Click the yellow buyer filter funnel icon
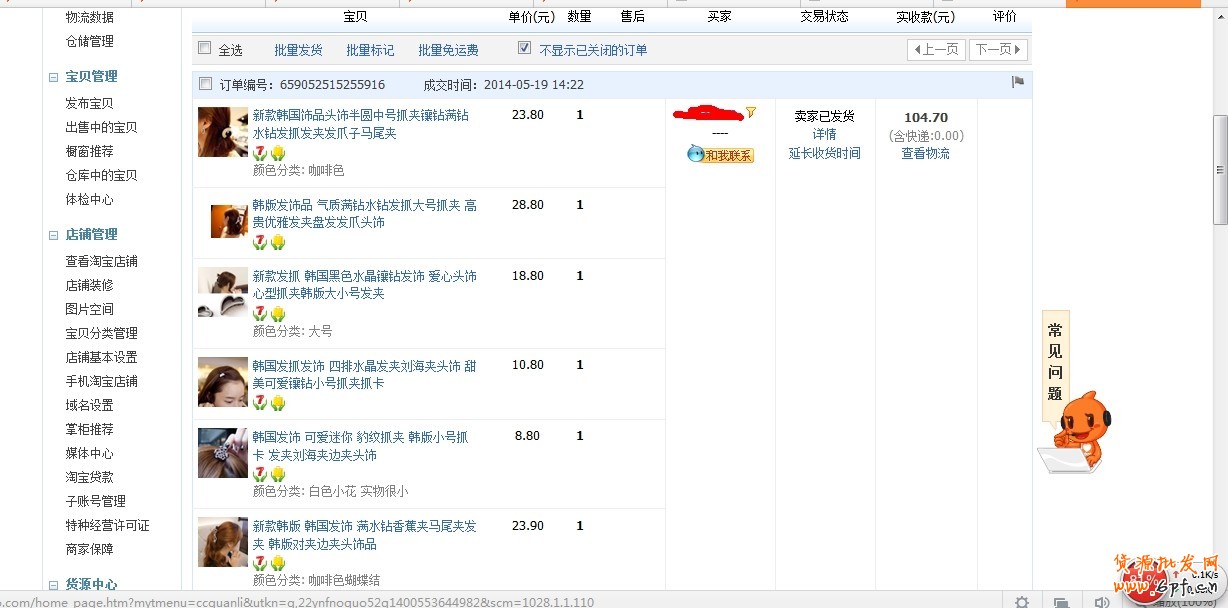Screen dimensions: 1228x608 click(x=751, y=113)
